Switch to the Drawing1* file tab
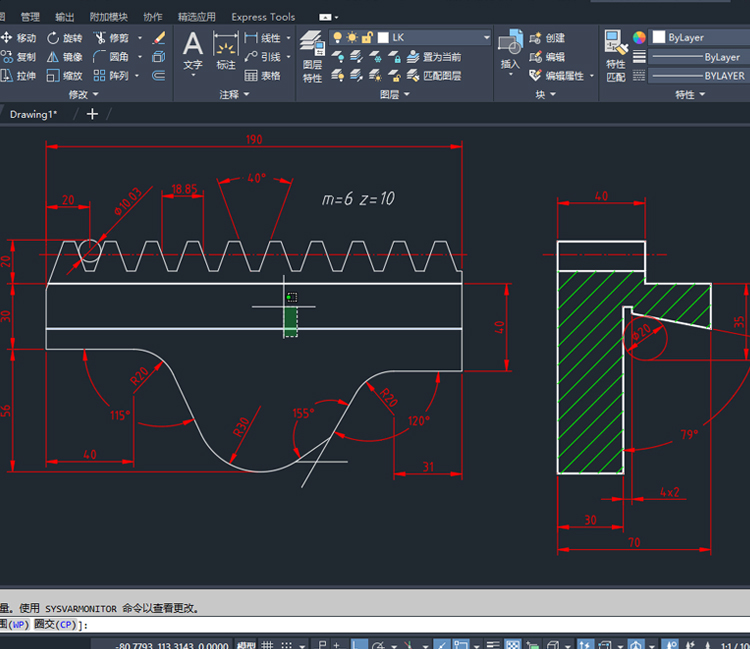The image size is (750, 649). [x=33, y=114]
